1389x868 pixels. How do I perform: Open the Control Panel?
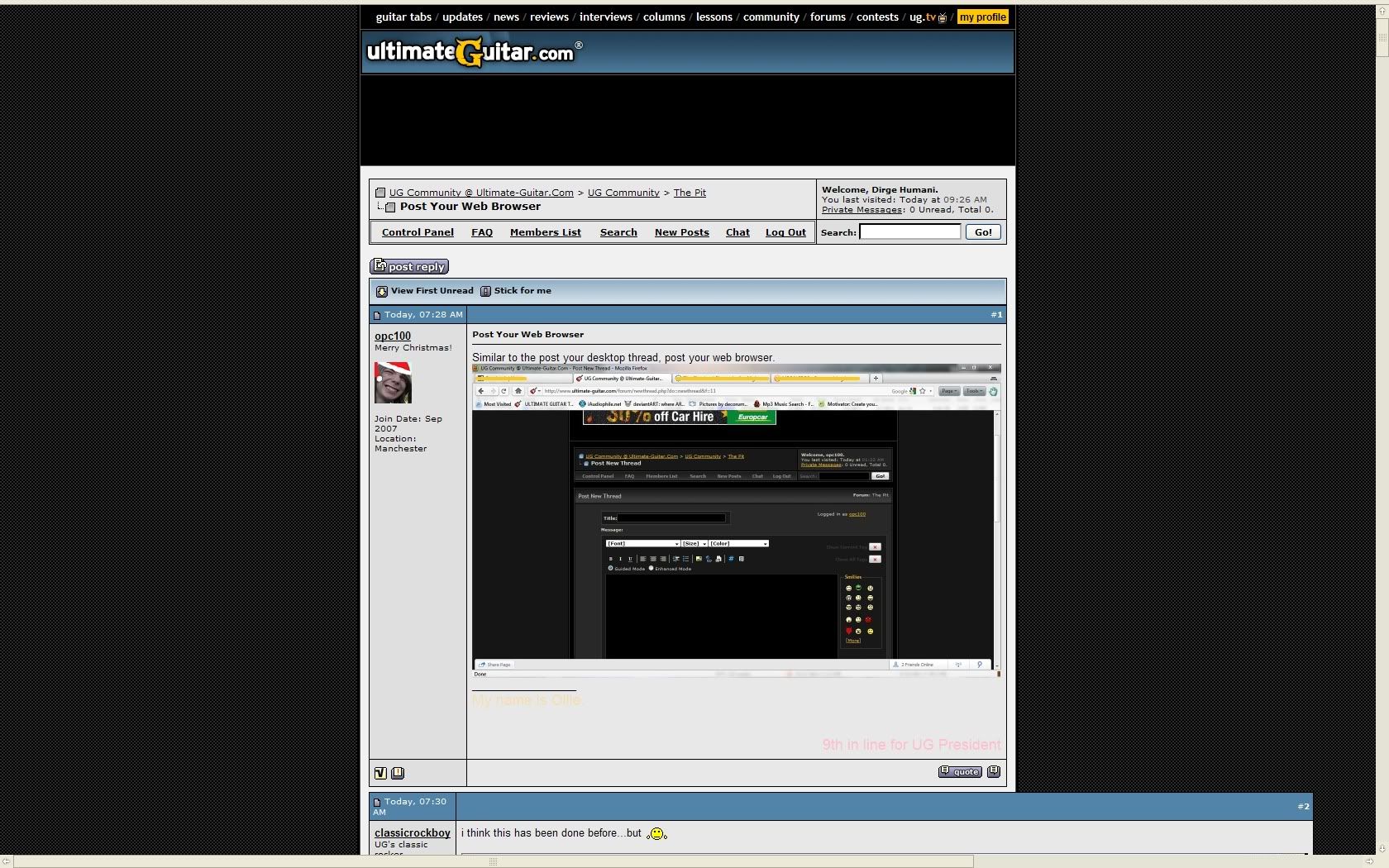418,232
